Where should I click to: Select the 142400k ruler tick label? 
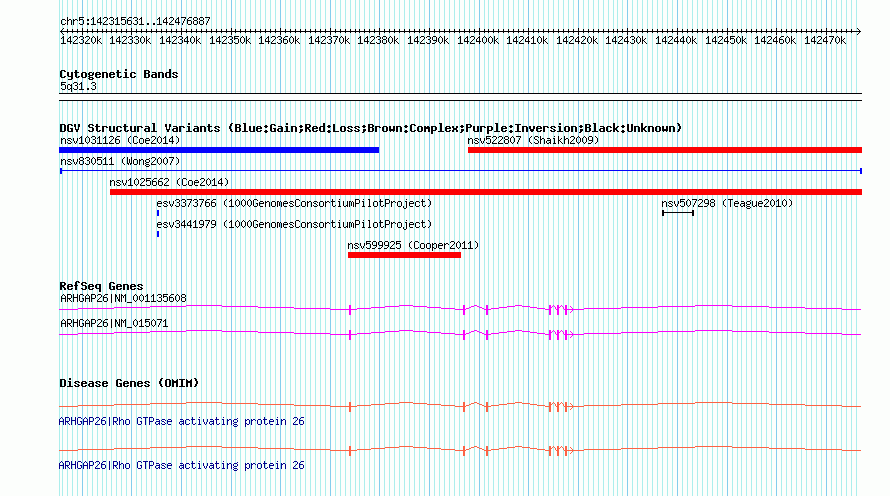[478, 40]
